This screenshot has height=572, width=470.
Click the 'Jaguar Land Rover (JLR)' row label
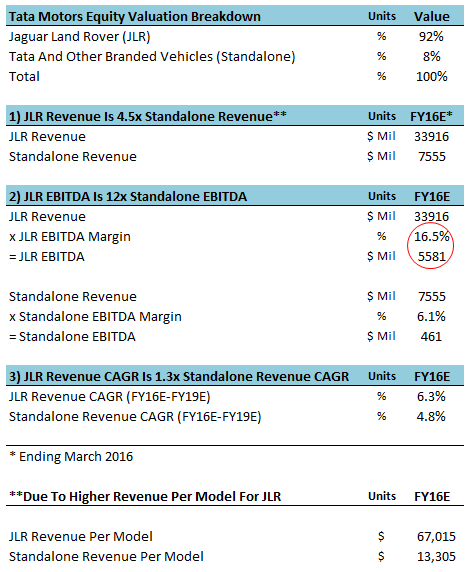pyautogui.click(x=80, y=37)
